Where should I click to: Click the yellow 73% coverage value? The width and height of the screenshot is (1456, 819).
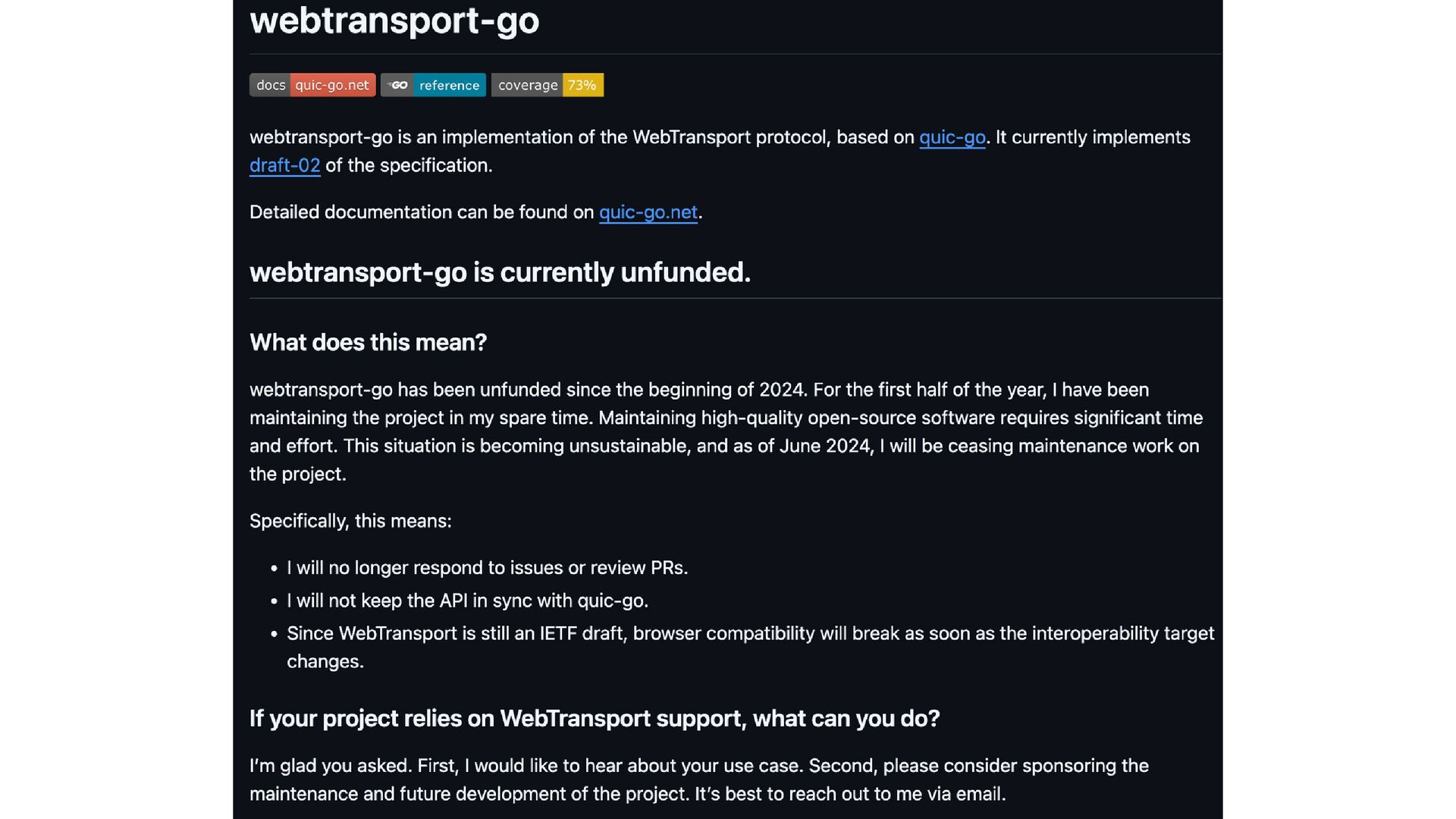tap(582, 85)
